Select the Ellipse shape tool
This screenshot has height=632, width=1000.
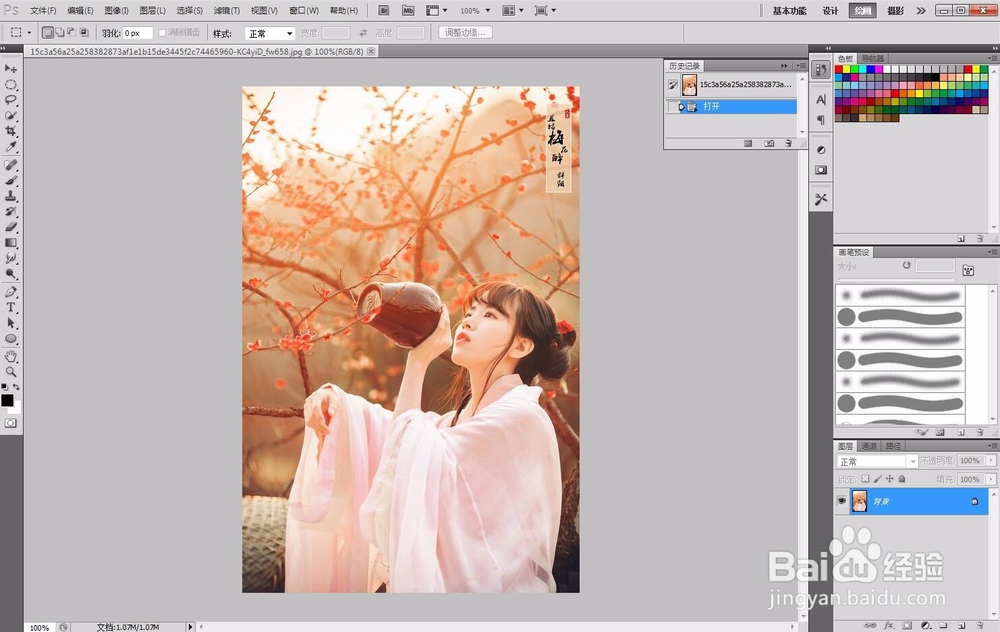[x=11, y=339]
